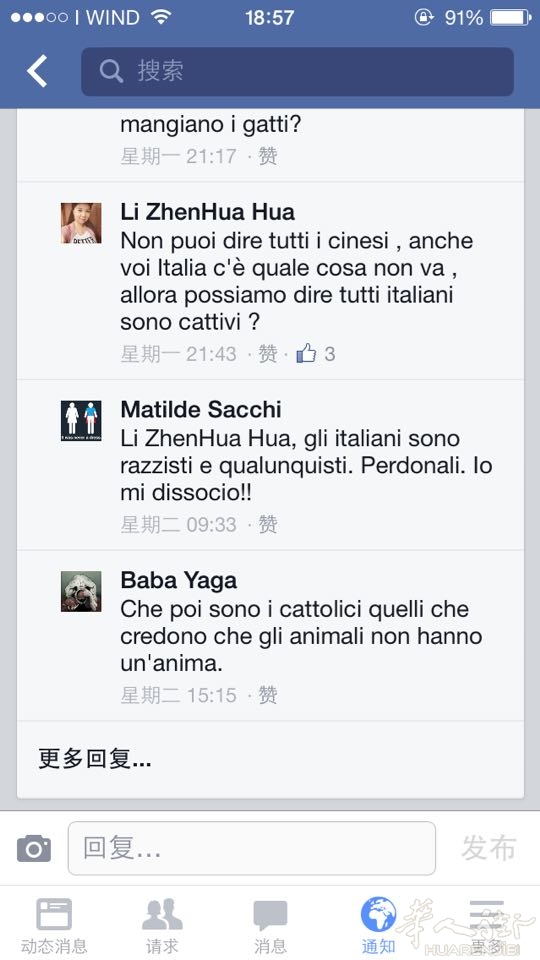540x960 pixels.
Task: Like Matilde Sacchi's comment with 赞
Action: 268,524
